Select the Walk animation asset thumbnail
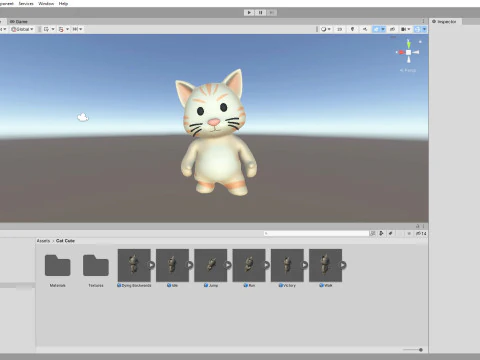The width and height of the screenshot is (480, 360). pyautogui.click(x=325, y=265)
